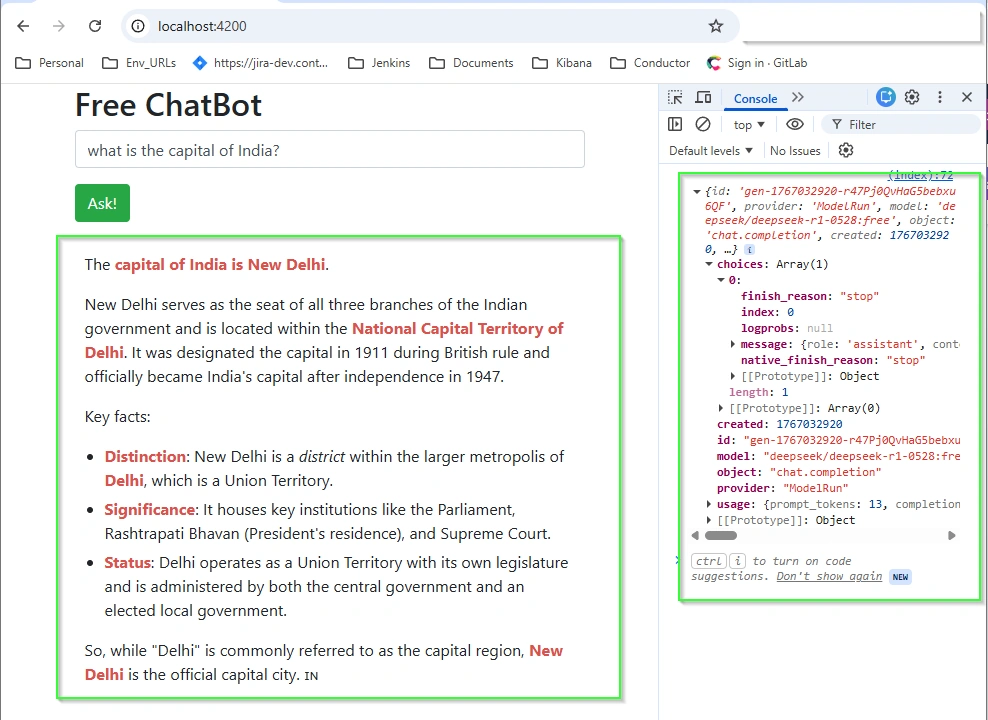Select the Console tab in DevTools
Viewport: 988px width, 720px height.
pyautogui.click(x=755, y=98)
